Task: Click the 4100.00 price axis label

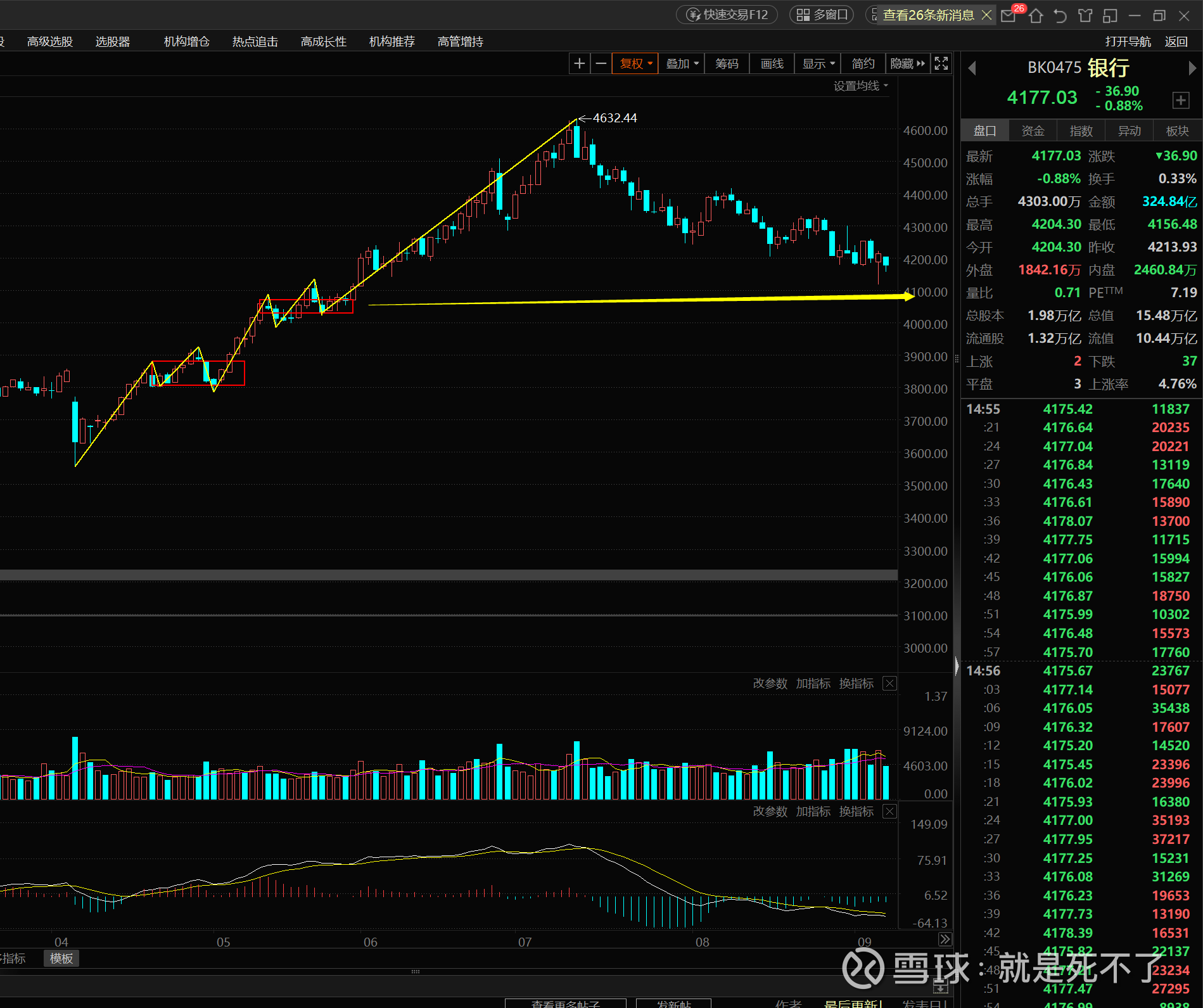Action: (x=926, y=292)
